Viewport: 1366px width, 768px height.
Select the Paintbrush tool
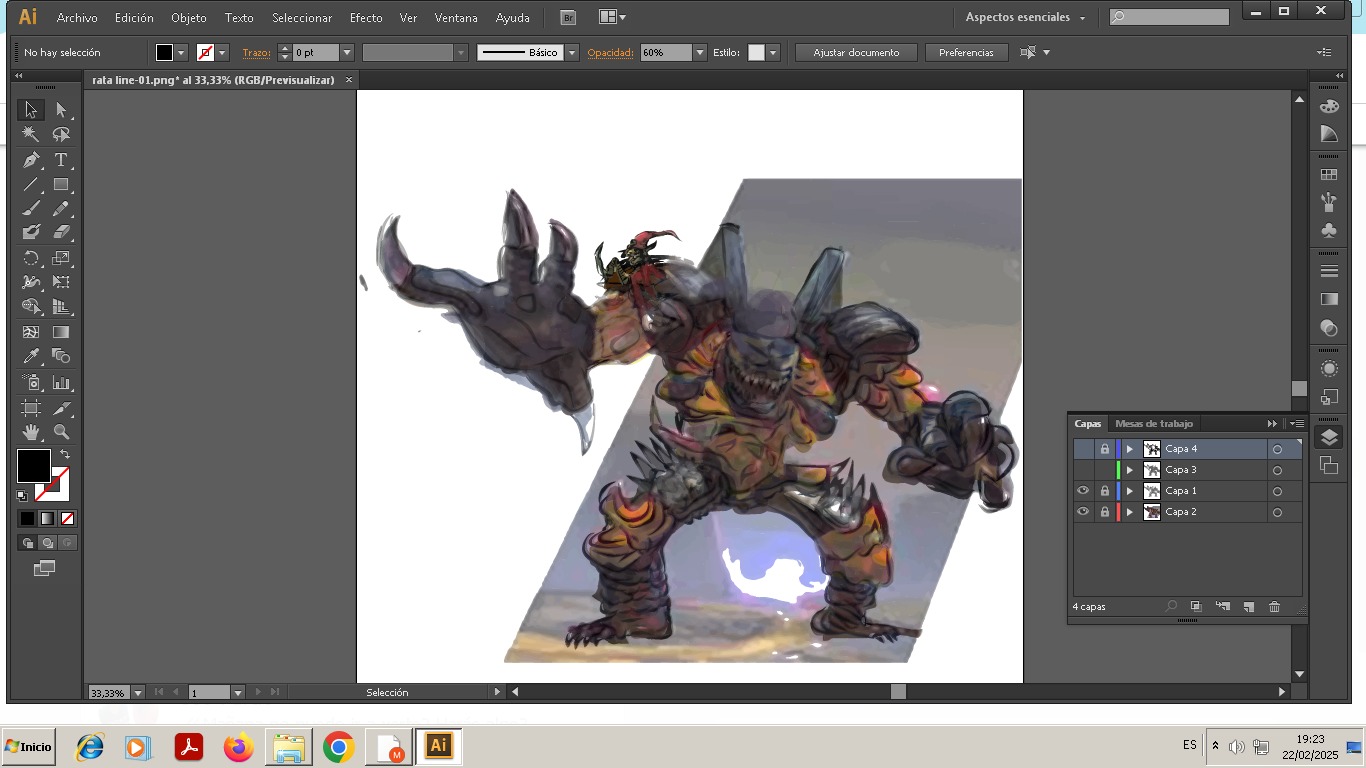pyautogui.click(x=31, y=209)
